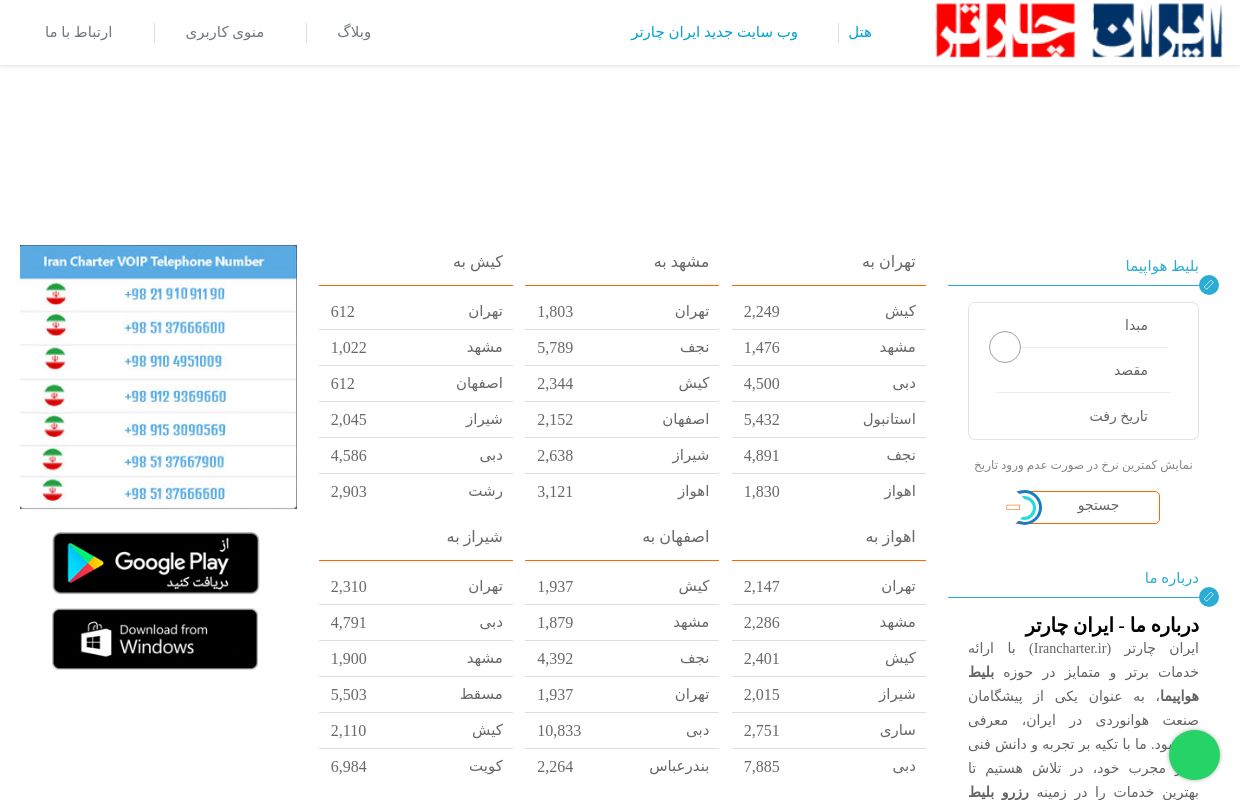Select شیراز به مشهد 1,900 route

click(x=416, y=659)
